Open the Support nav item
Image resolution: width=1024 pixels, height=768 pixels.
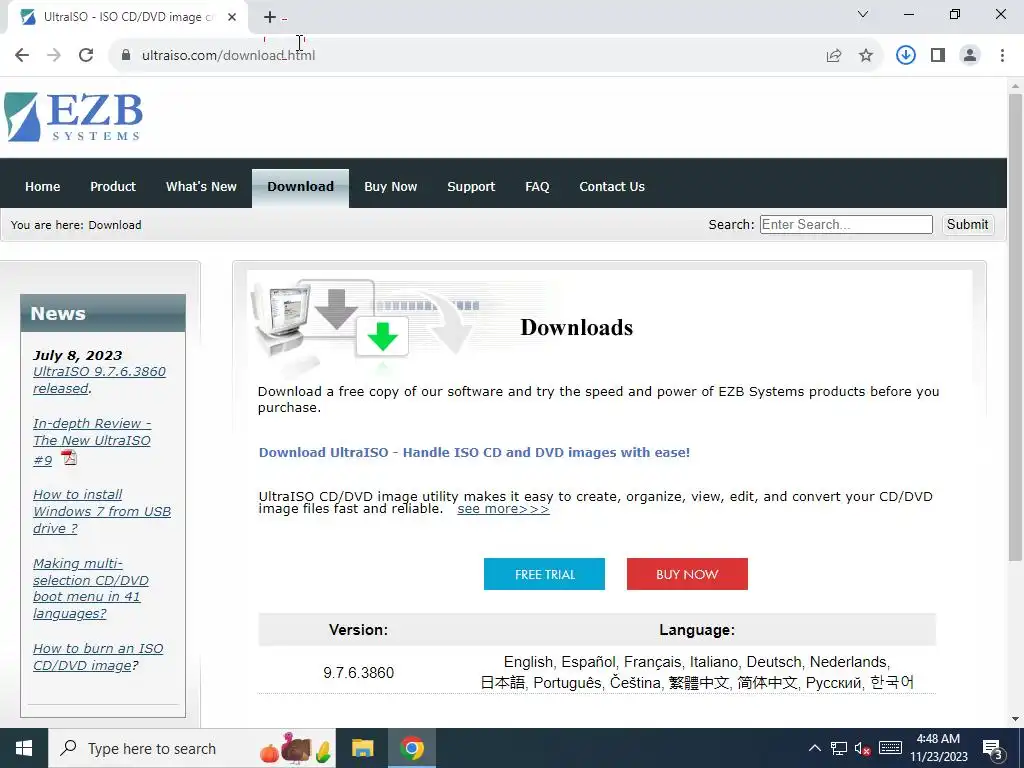coord(471,187)
